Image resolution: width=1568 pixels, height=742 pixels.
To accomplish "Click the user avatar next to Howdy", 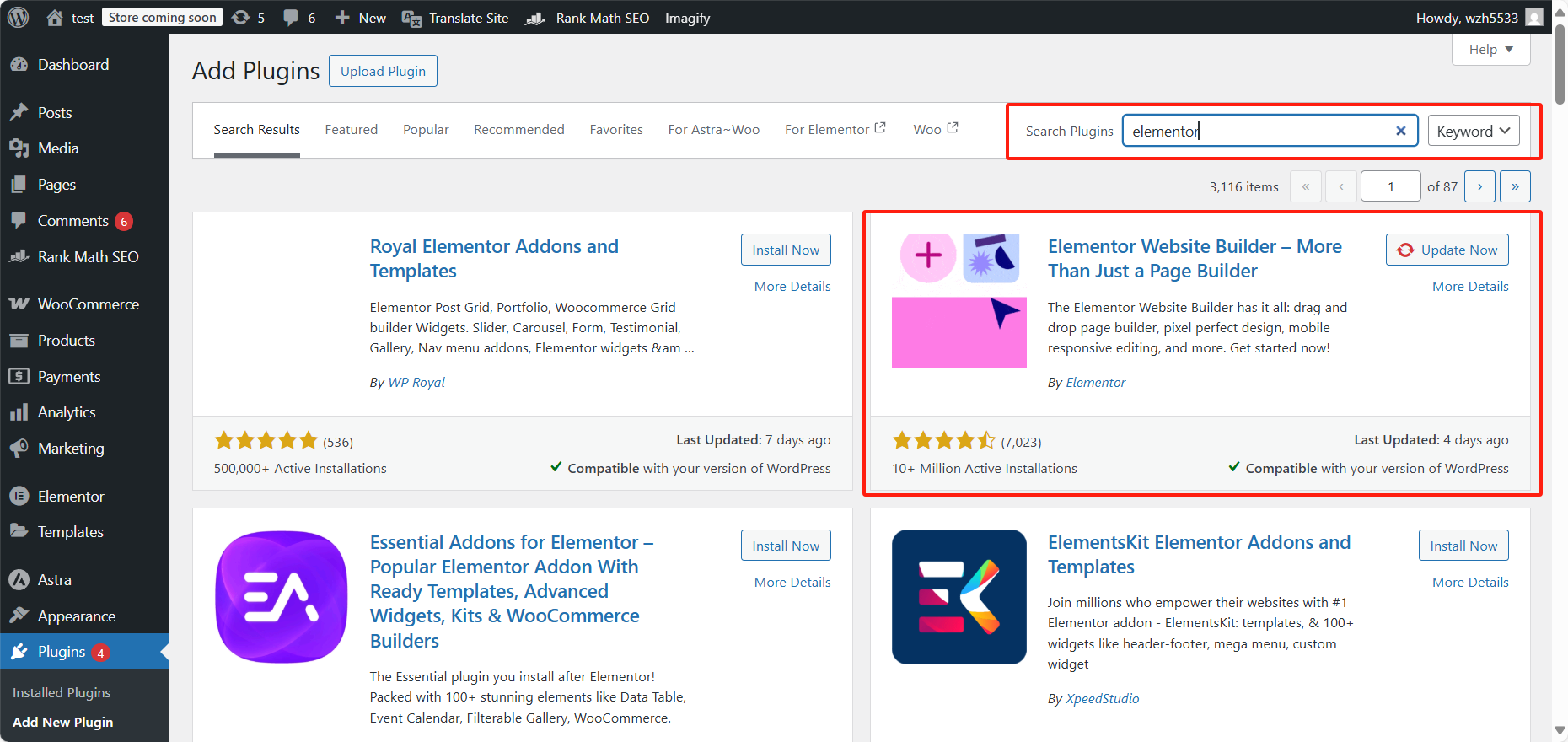I will [x=1534, y=18].
